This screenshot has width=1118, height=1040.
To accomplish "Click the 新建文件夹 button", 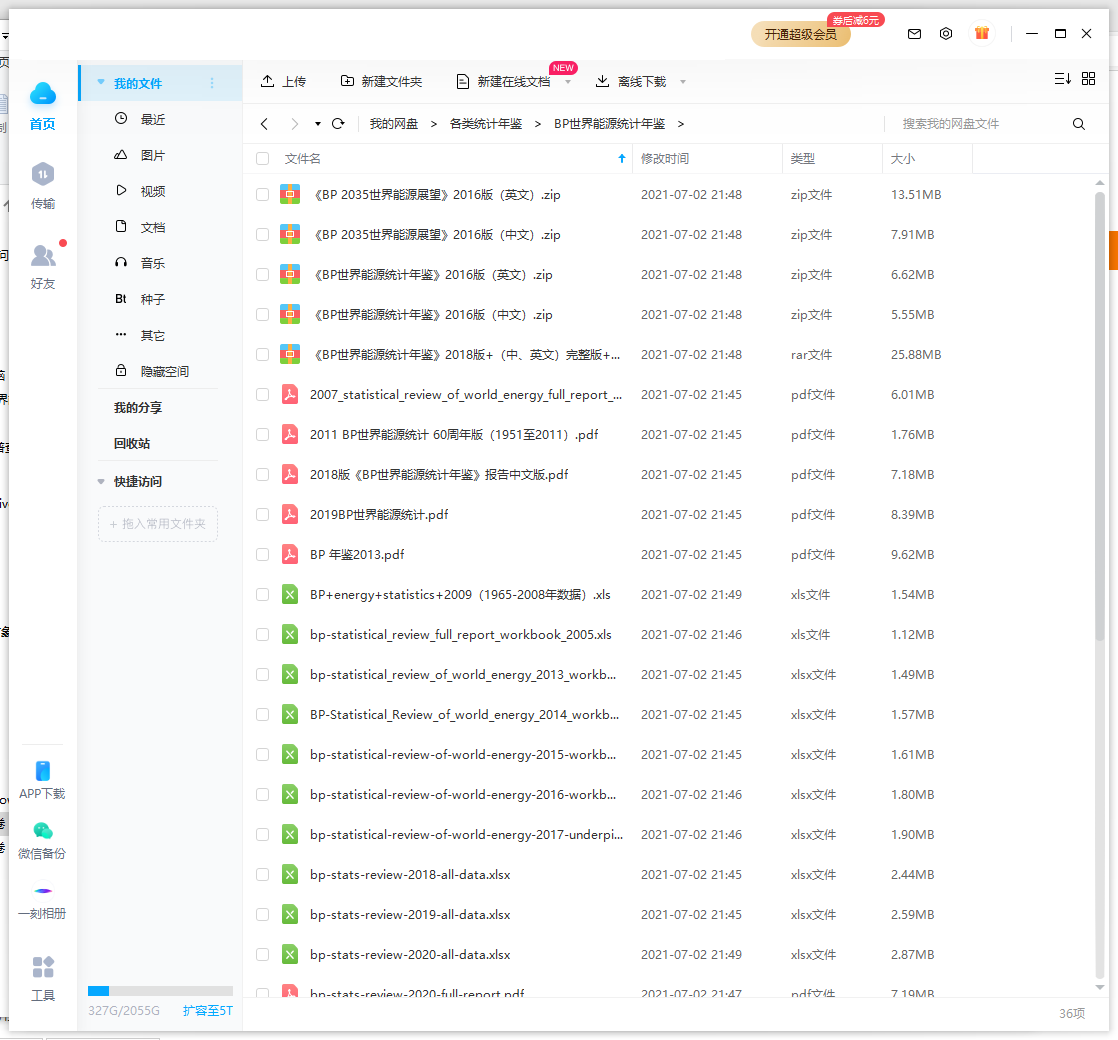I will tap(381, 81).
